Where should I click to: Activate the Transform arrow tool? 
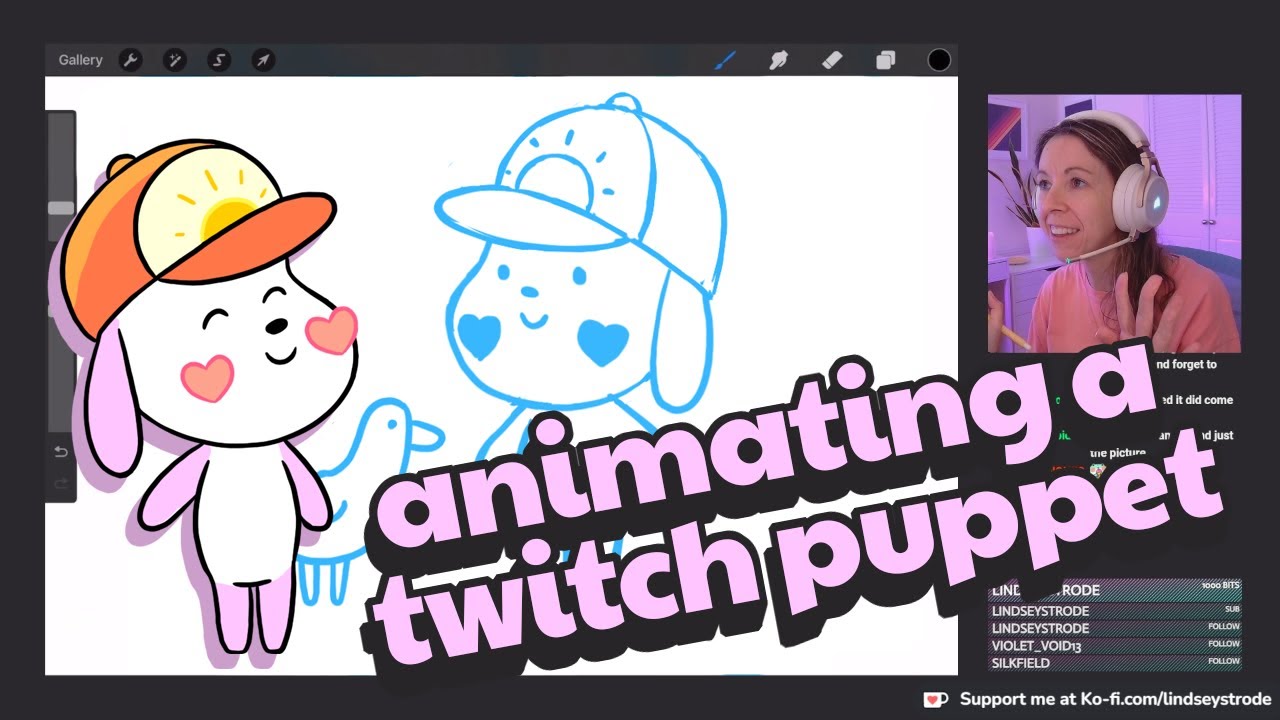click(263, 60)
